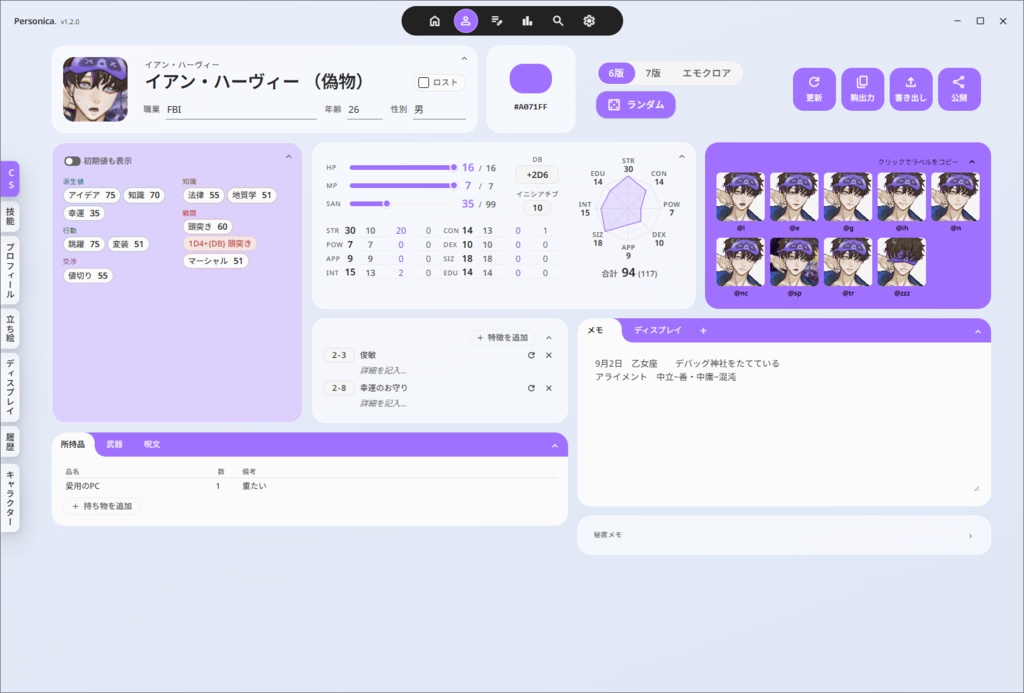The width and height of the screenshot is (1024, 693).
Task: Switch to the ディスプレイ tab in memo panel
Action: pyautogui.click(x=658, y=330)
